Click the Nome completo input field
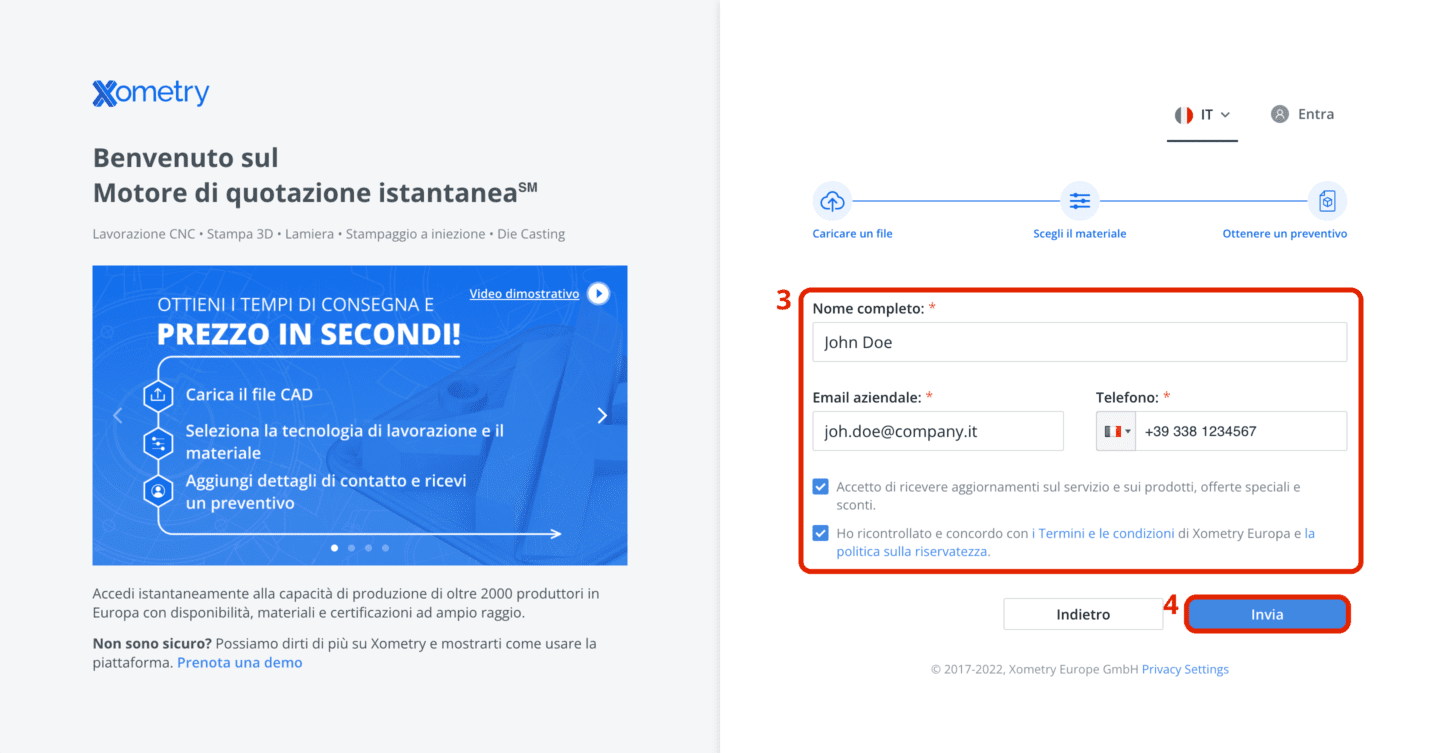This screenshot has width=1440, height=753. pyautogui.click(x=1080, y=342)
